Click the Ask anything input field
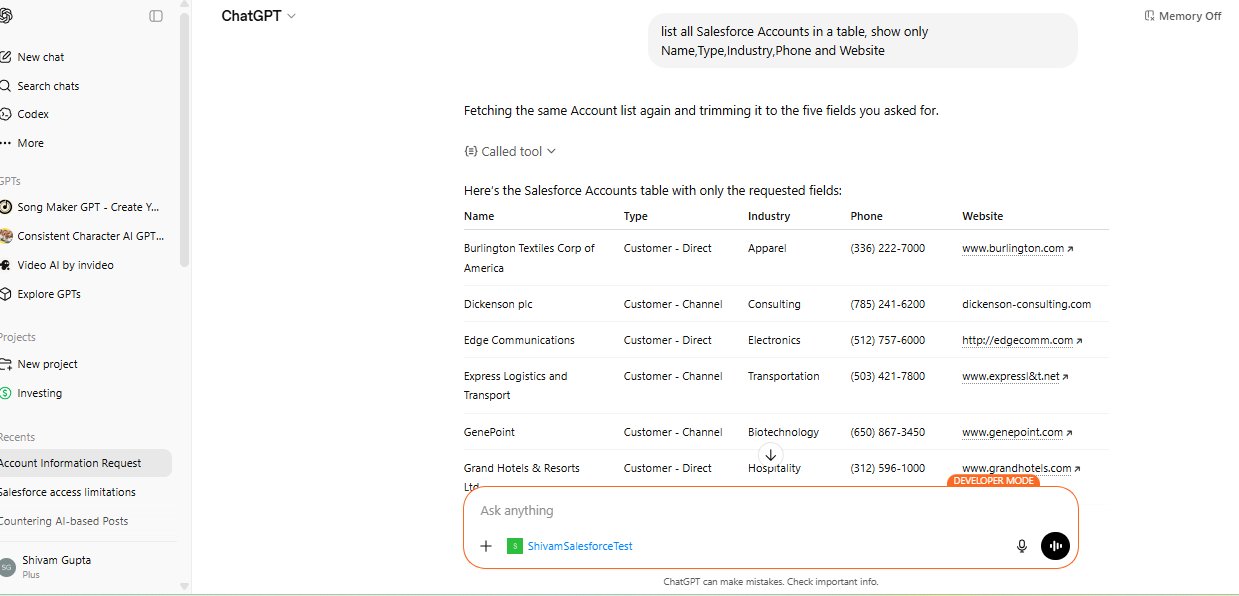 click(x=700, y=510)
